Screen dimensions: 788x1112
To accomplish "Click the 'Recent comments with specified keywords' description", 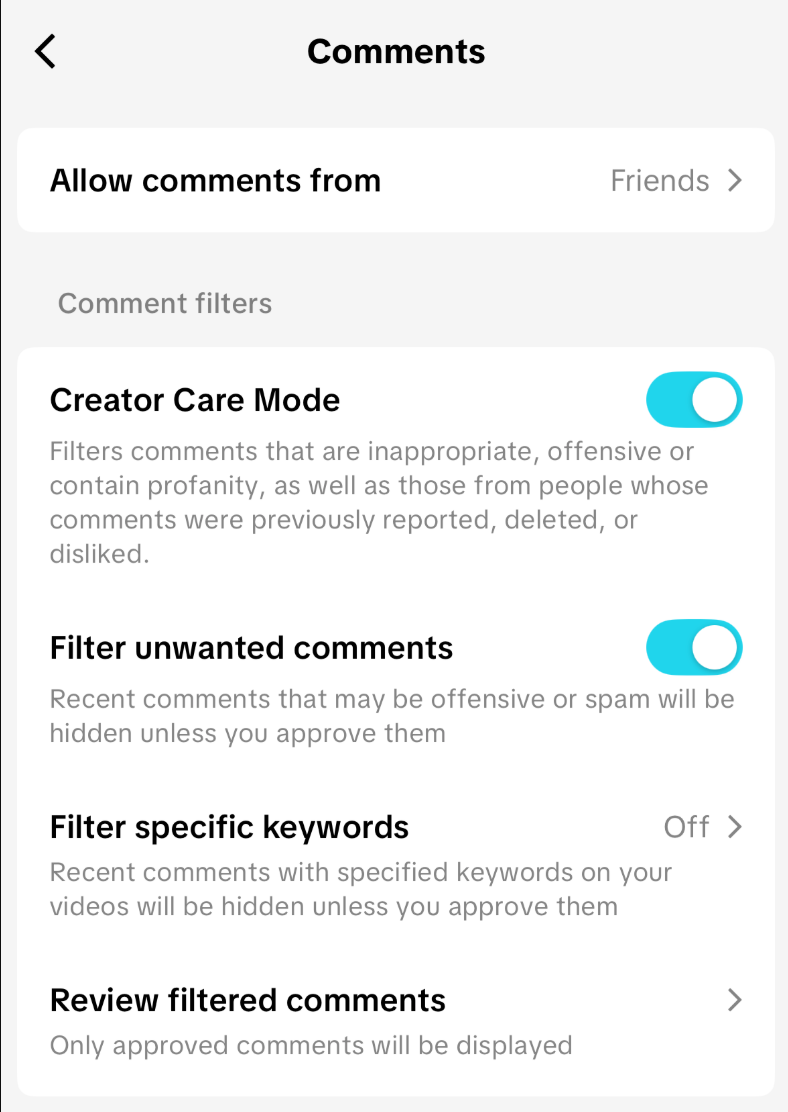I will (360, 889).
